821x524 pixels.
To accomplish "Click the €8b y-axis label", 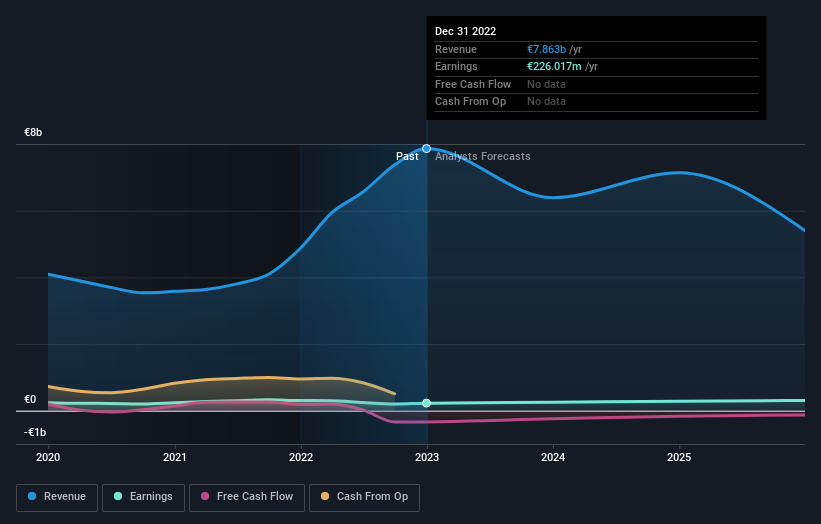I will pos(33,132).
